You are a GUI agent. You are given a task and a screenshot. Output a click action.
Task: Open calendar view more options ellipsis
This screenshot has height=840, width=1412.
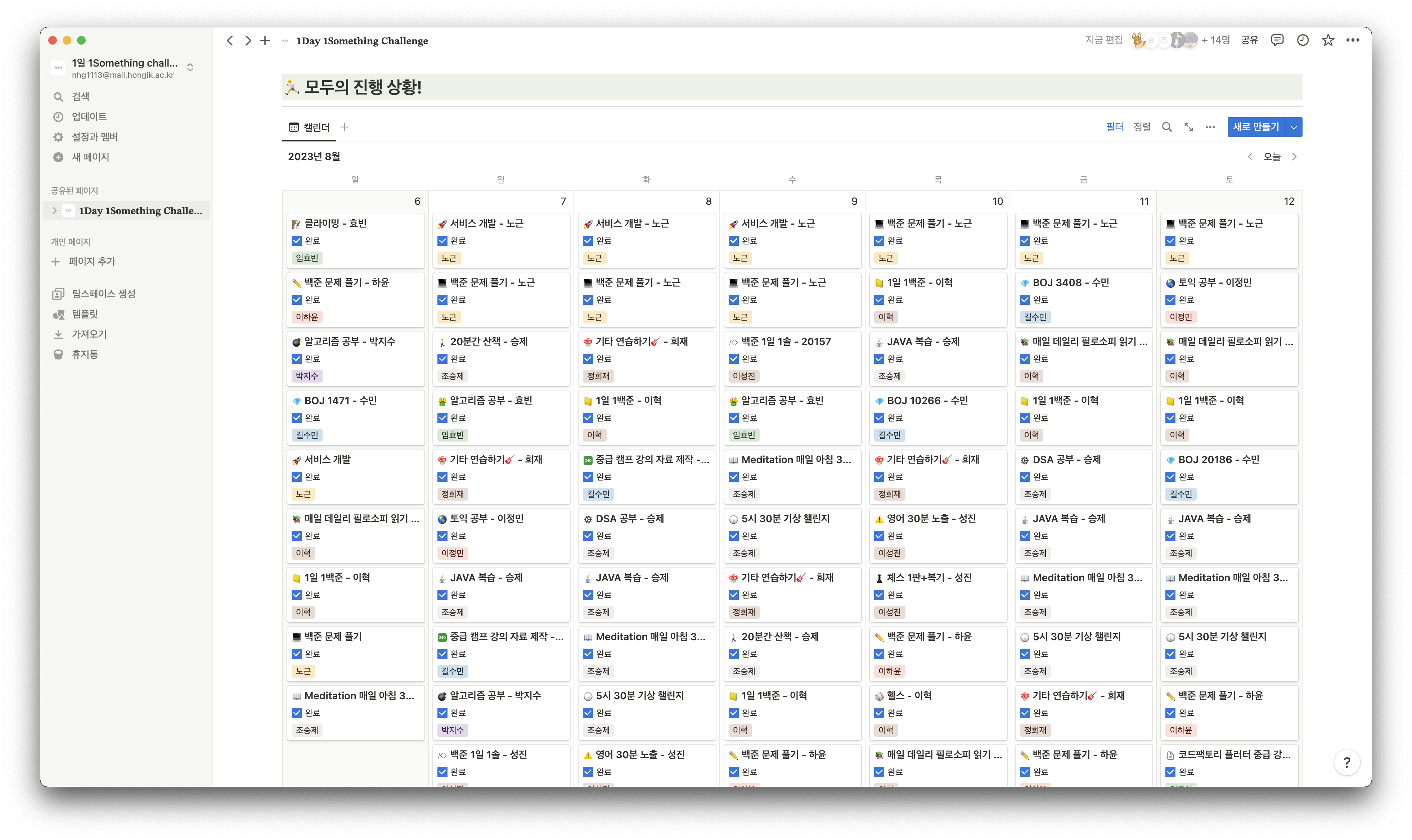click(1210, 127)
